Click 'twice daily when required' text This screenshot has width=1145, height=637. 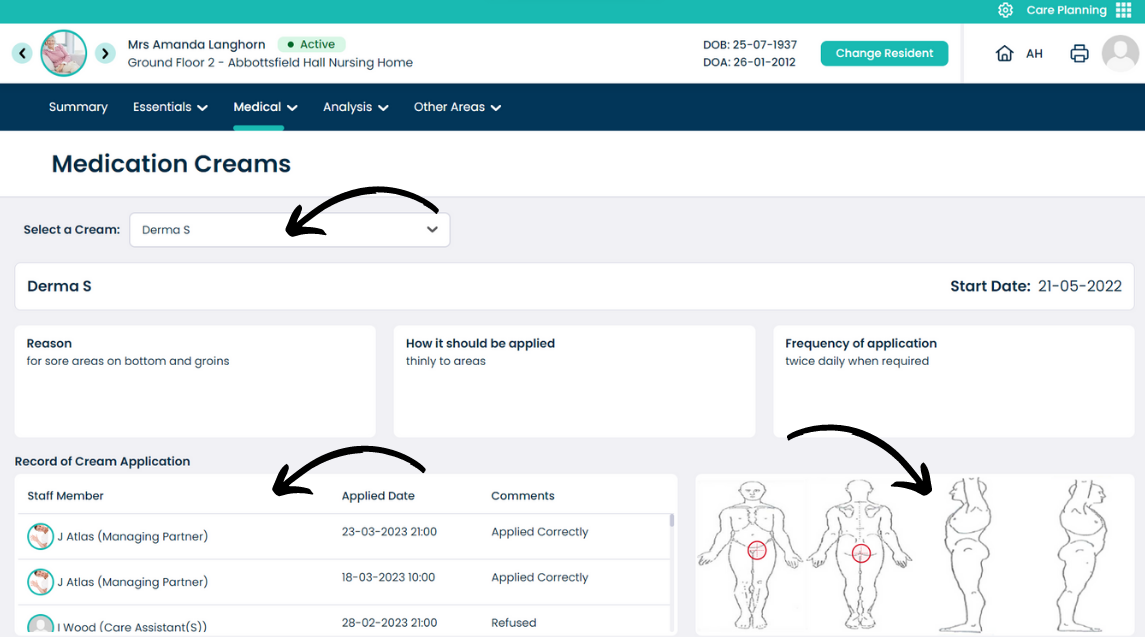857,361
